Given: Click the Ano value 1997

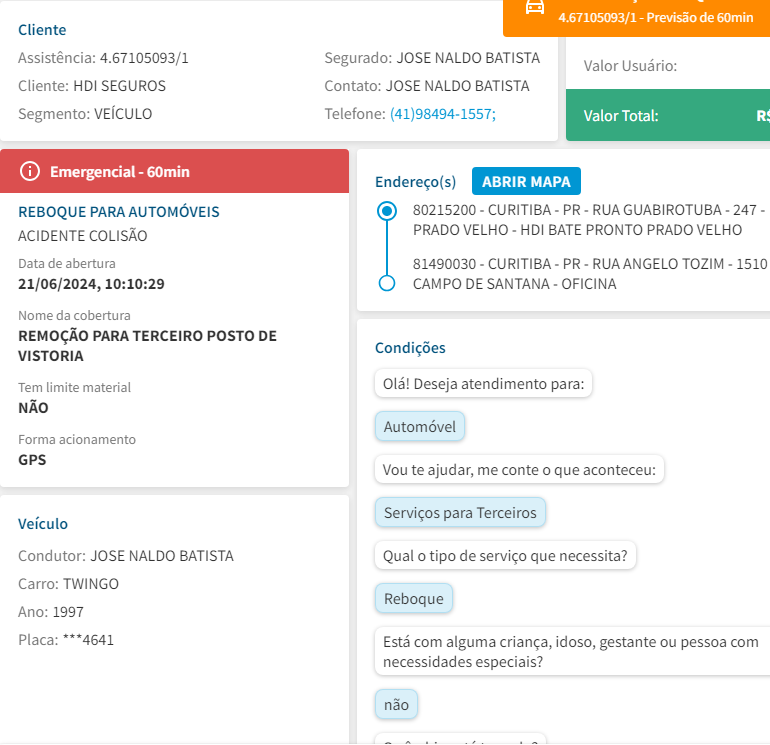Looking at the screenshot, I should pos(67,612).
